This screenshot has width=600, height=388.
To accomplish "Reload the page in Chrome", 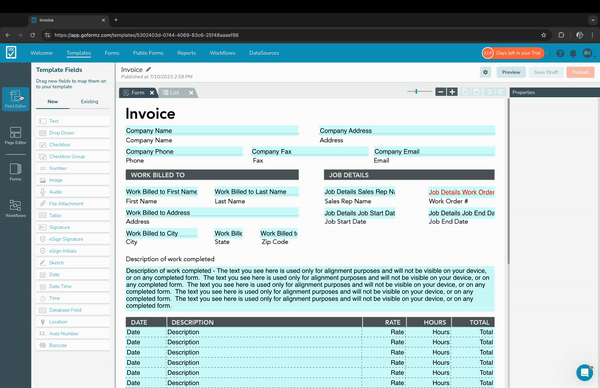I will click(x=33, y=35).
